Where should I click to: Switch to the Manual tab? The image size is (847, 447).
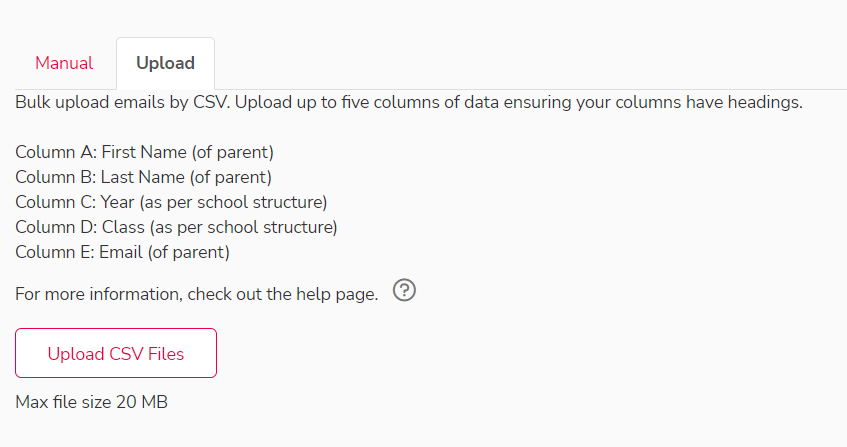pyautogui.click(x=64, y=63)
